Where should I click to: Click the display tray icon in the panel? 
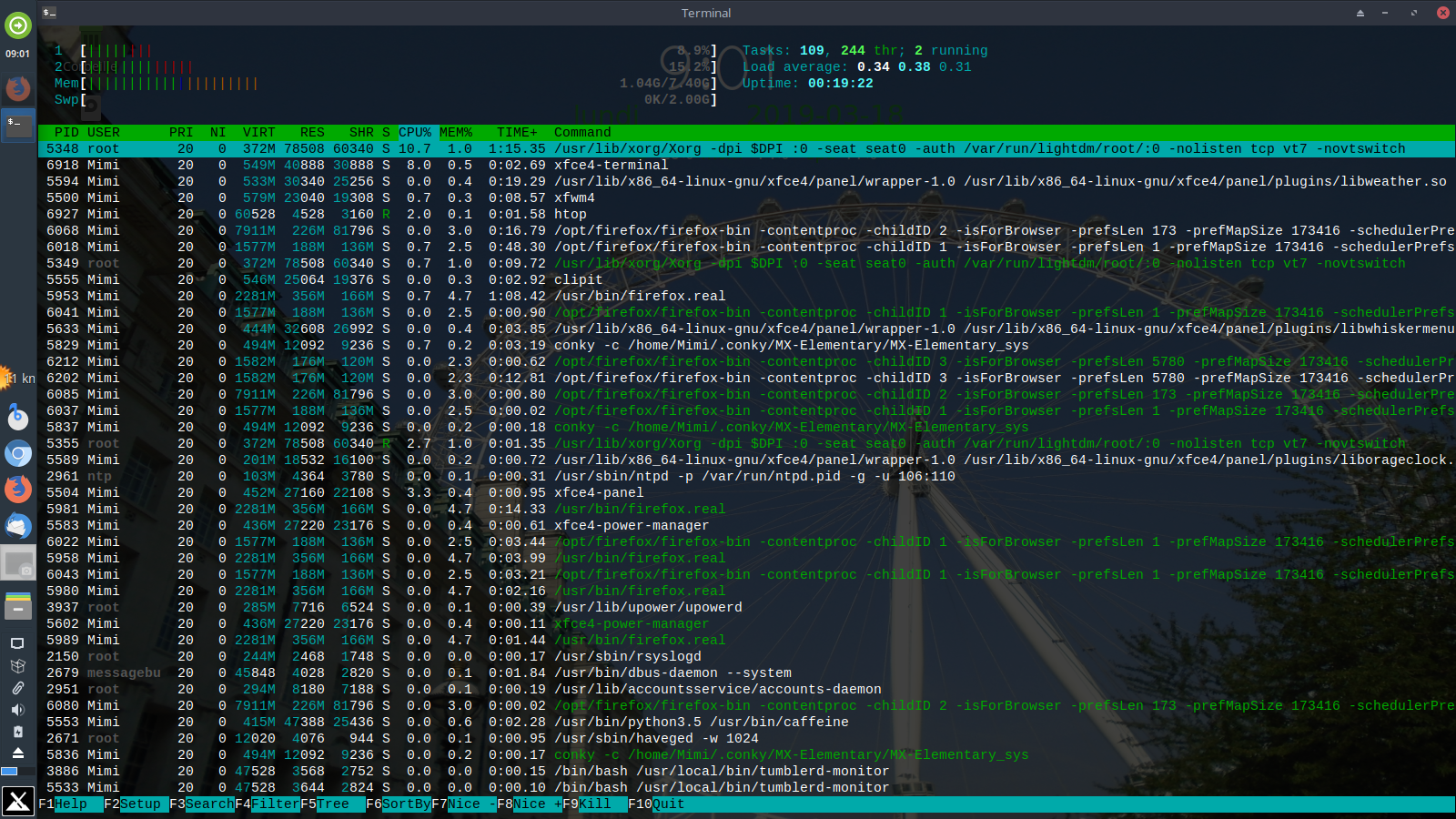[x=17, y=643]
